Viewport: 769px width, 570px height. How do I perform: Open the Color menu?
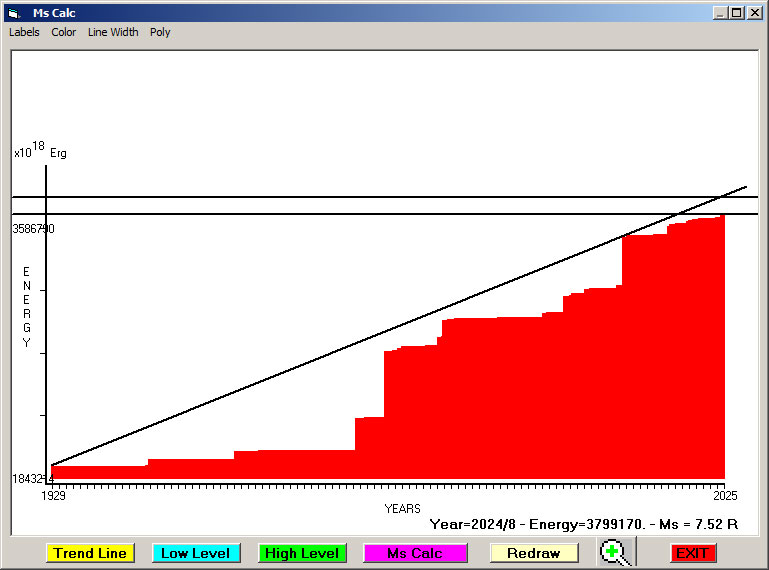[x=64, y=32]
